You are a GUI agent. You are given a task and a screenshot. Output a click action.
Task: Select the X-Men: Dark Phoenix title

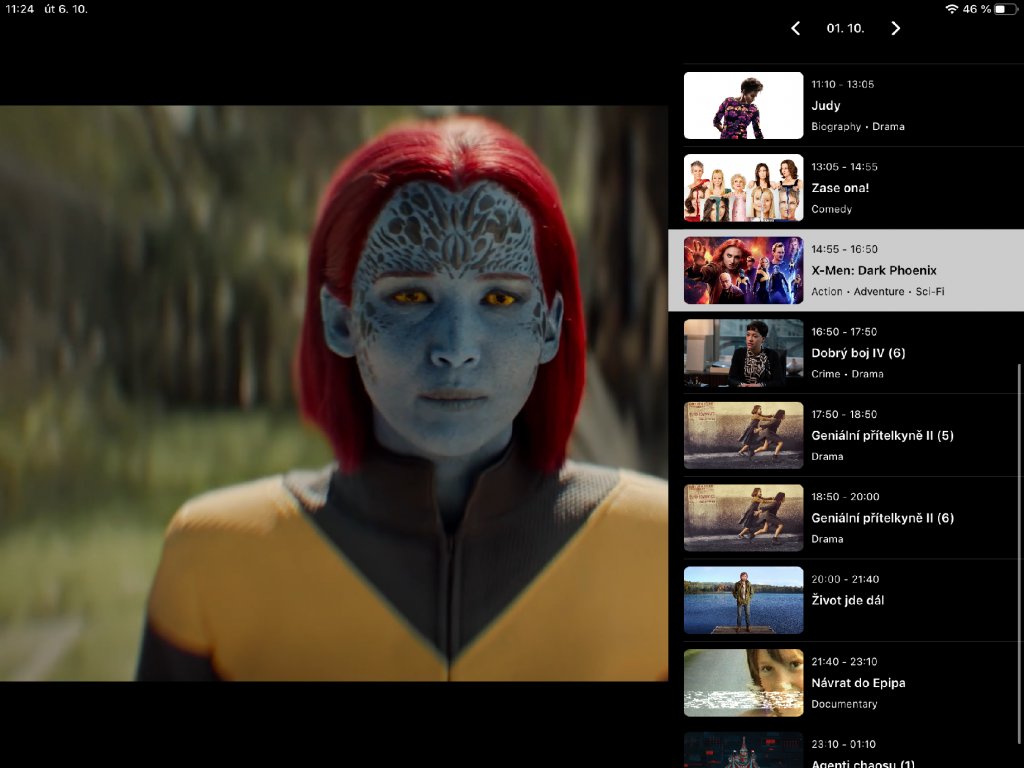[874, 270]
